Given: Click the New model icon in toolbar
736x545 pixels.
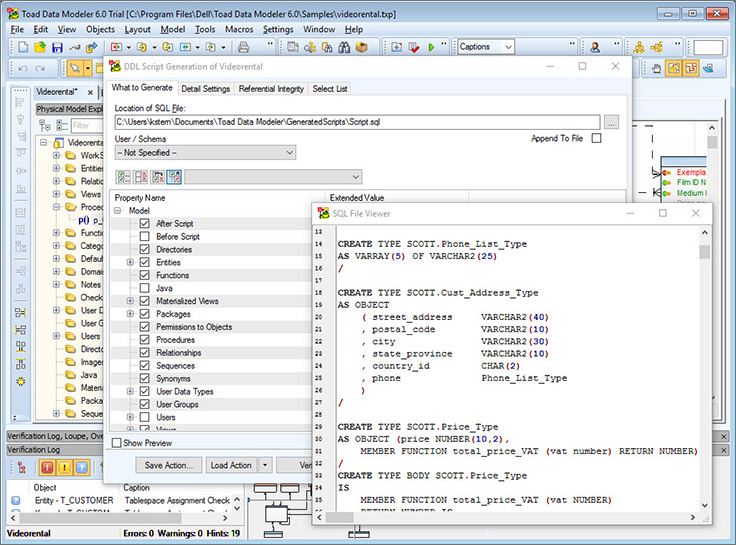Looking at the screenshot, I should (23, 47).
